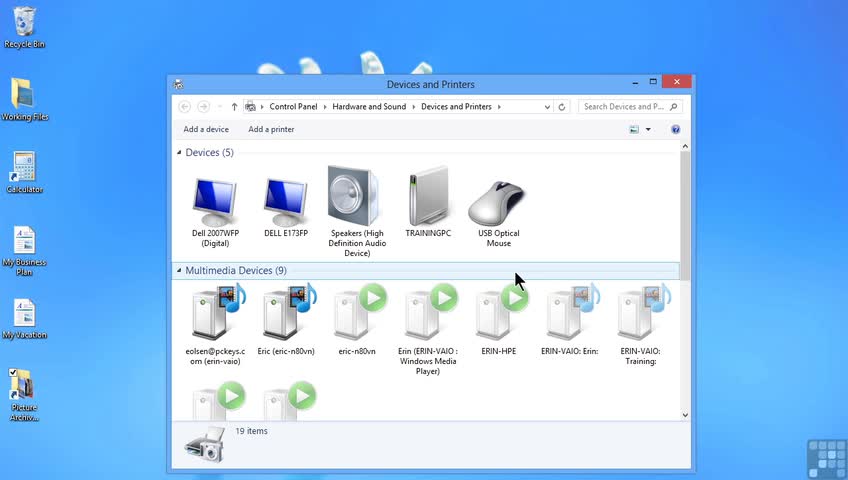Select the TRAININGPC computer device
Screen dimensions: 848x480
coord(428,202)
